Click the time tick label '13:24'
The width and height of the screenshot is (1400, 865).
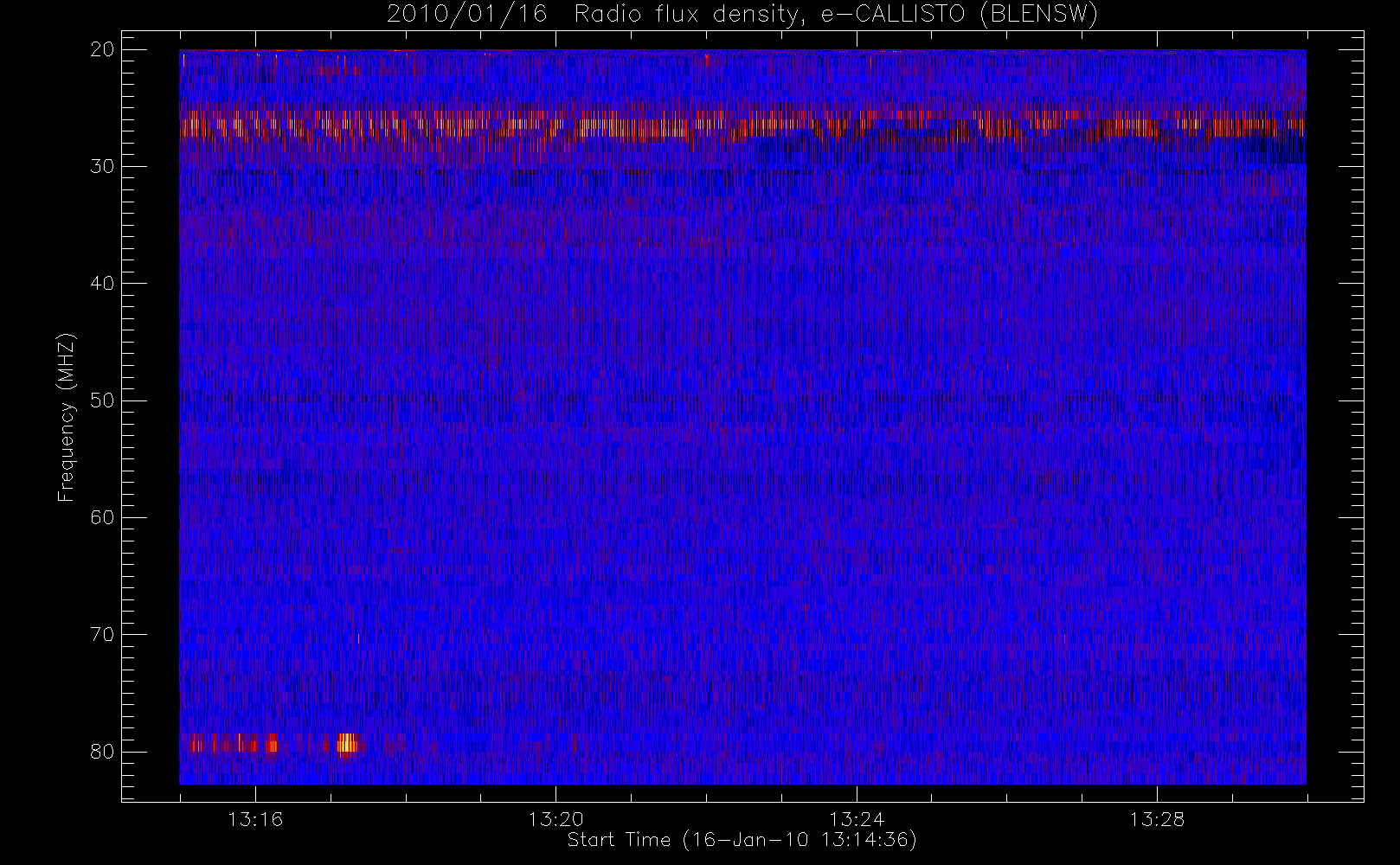857,819
